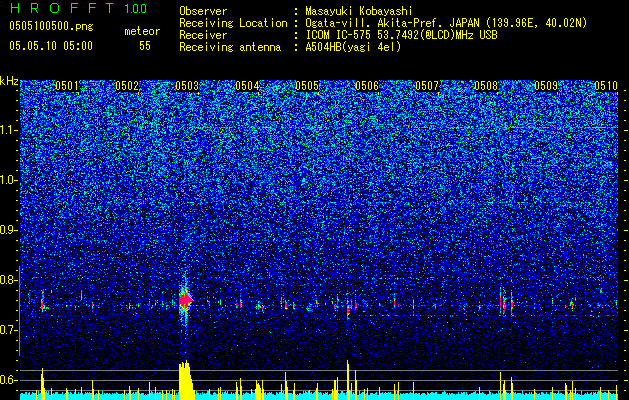Viewport: 629px width, 400px height.
Task: Click the 1.0 kHz axis label
Action: [9, 181]
